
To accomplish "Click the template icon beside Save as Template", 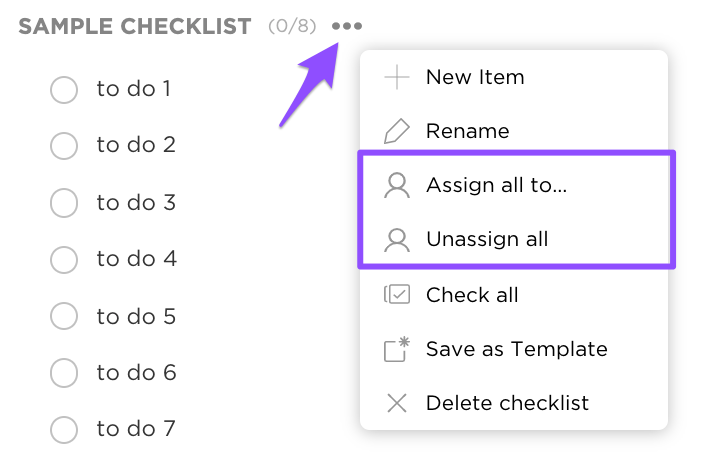I will tap(397, 349).
